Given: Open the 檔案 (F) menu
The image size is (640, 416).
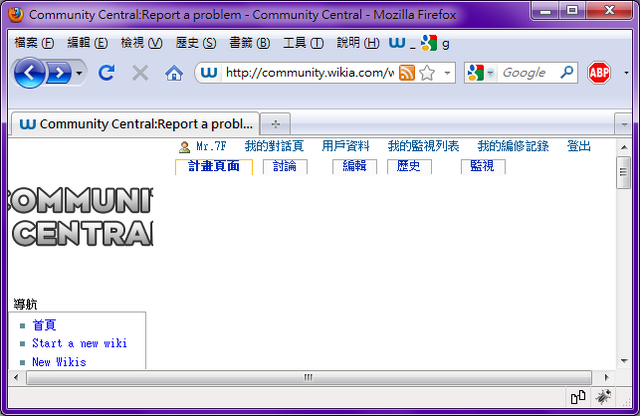Looking at the screenshot, I should tap(34, 42).
